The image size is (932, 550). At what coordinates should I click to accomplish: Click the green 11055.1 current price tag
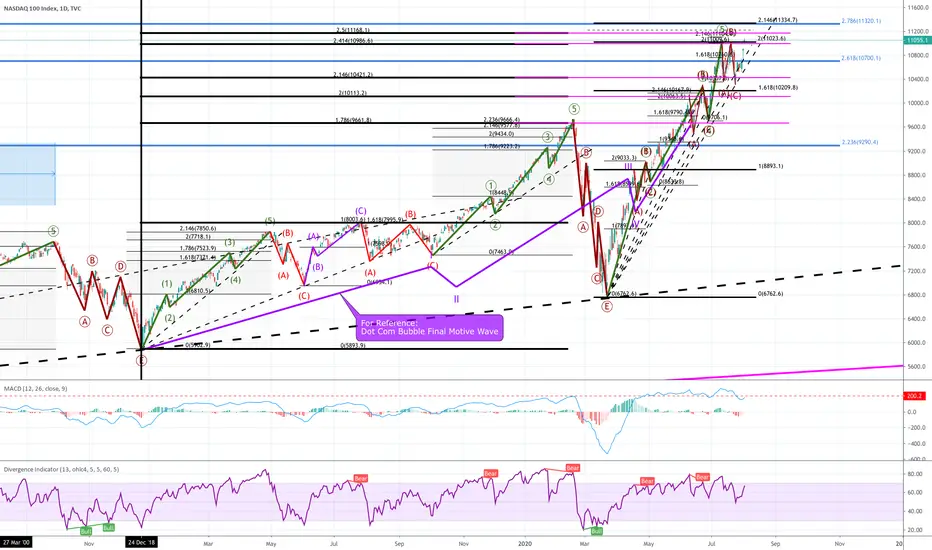click(x=917, y=40)
